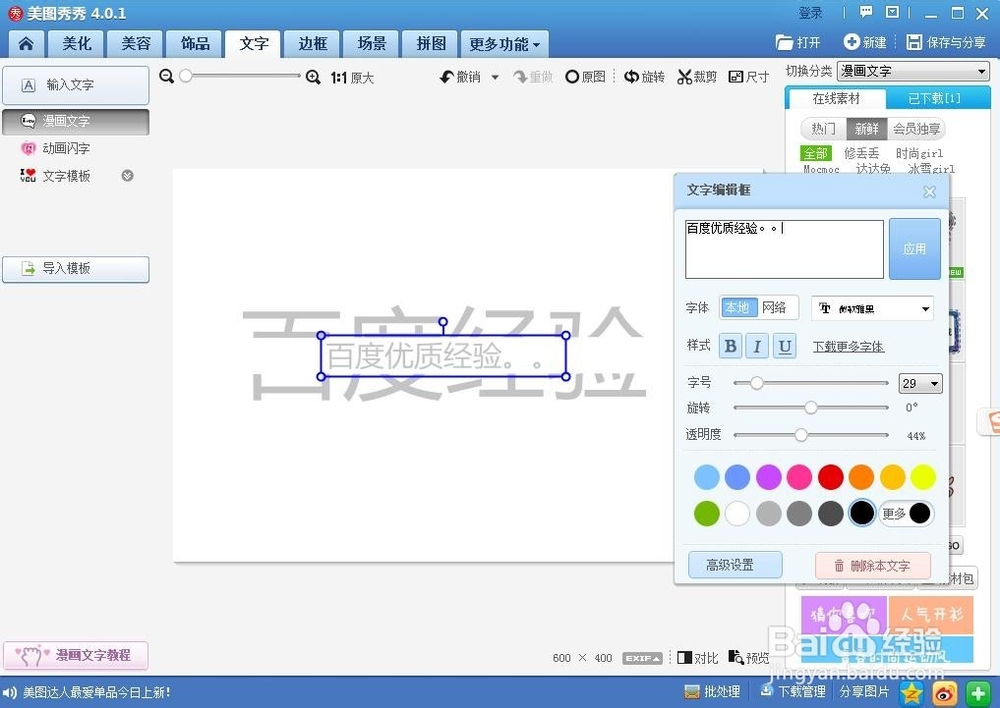
Task: Click the 打开 folder icon
Action: (784, 42)
